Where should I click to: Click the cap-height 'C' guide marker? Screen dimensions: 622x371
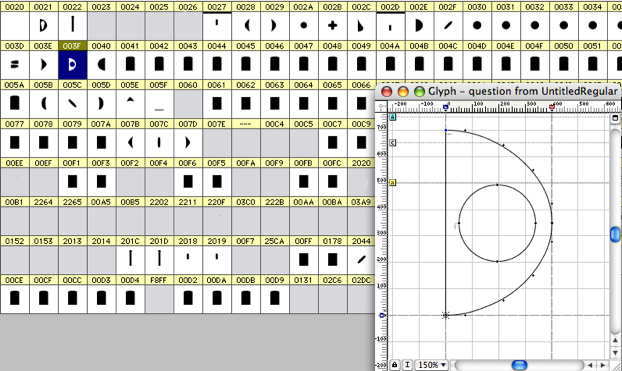[x=392, y=143]
